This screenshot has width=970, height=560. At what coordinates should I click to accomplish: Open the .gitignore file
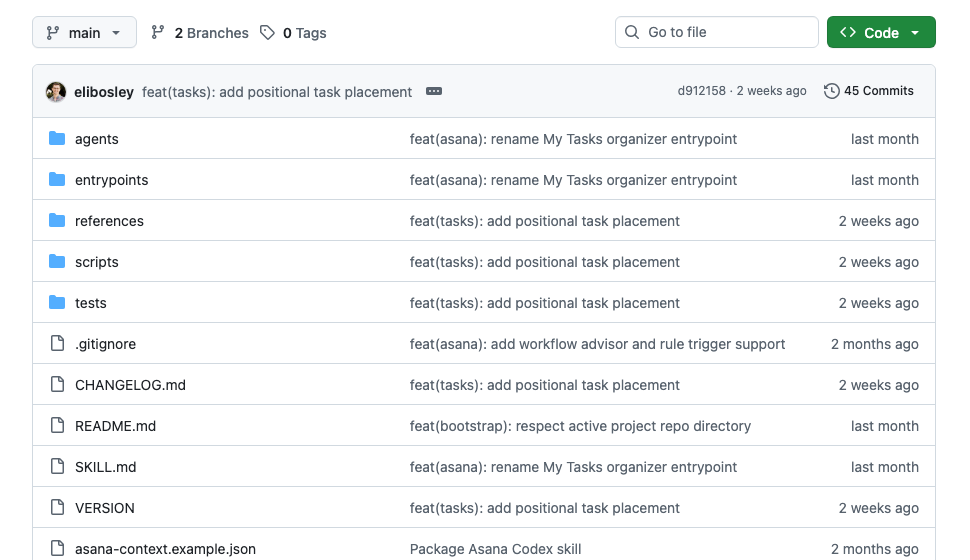(105, 344)
